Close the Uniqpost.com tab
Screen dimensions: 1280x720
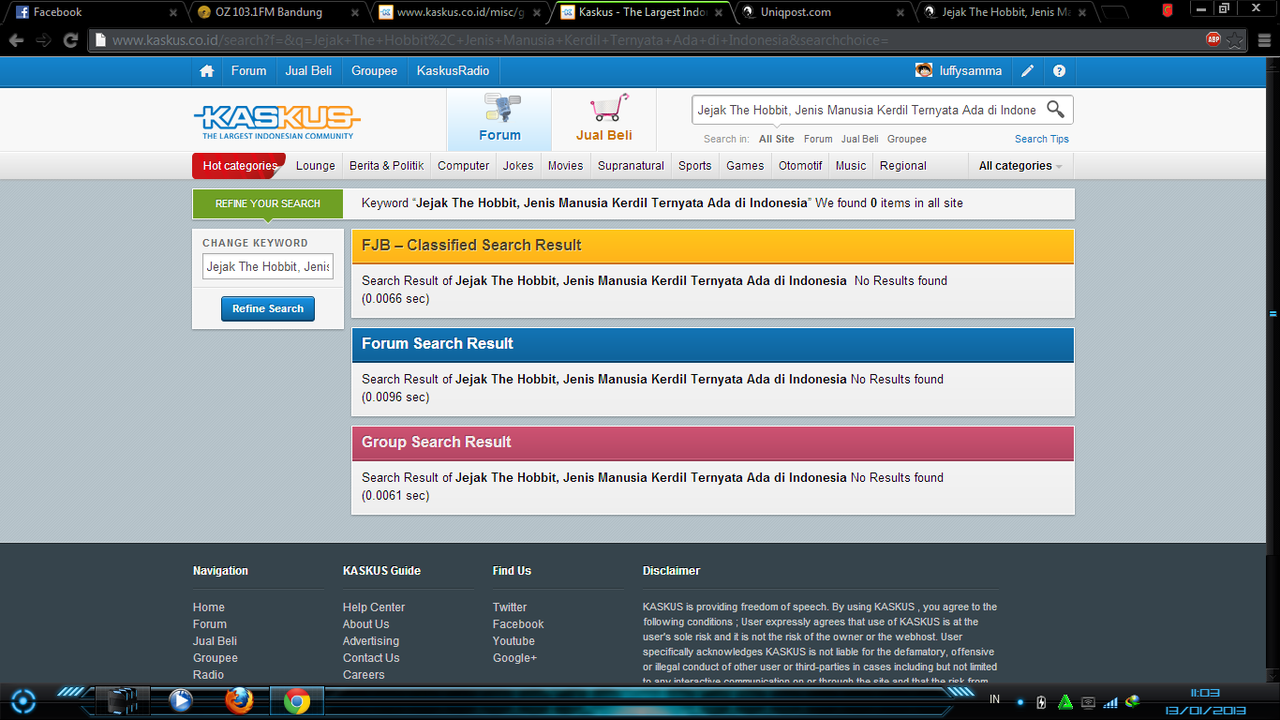tap(901, 12)
